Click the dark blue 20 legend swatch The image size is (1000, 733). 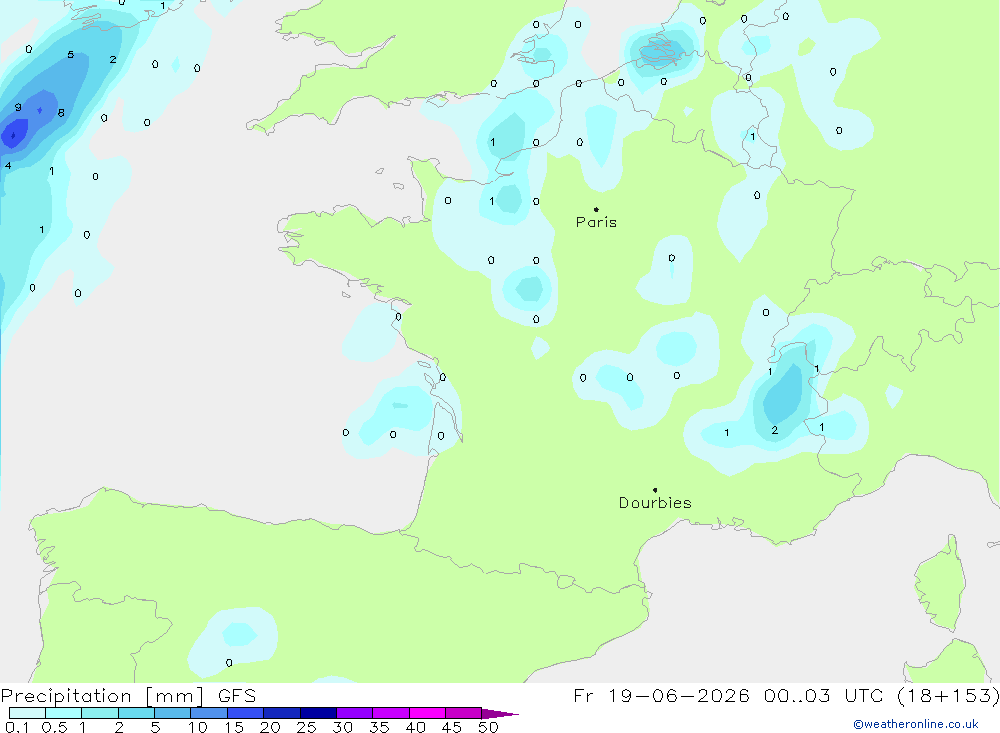tap(281, 713)
